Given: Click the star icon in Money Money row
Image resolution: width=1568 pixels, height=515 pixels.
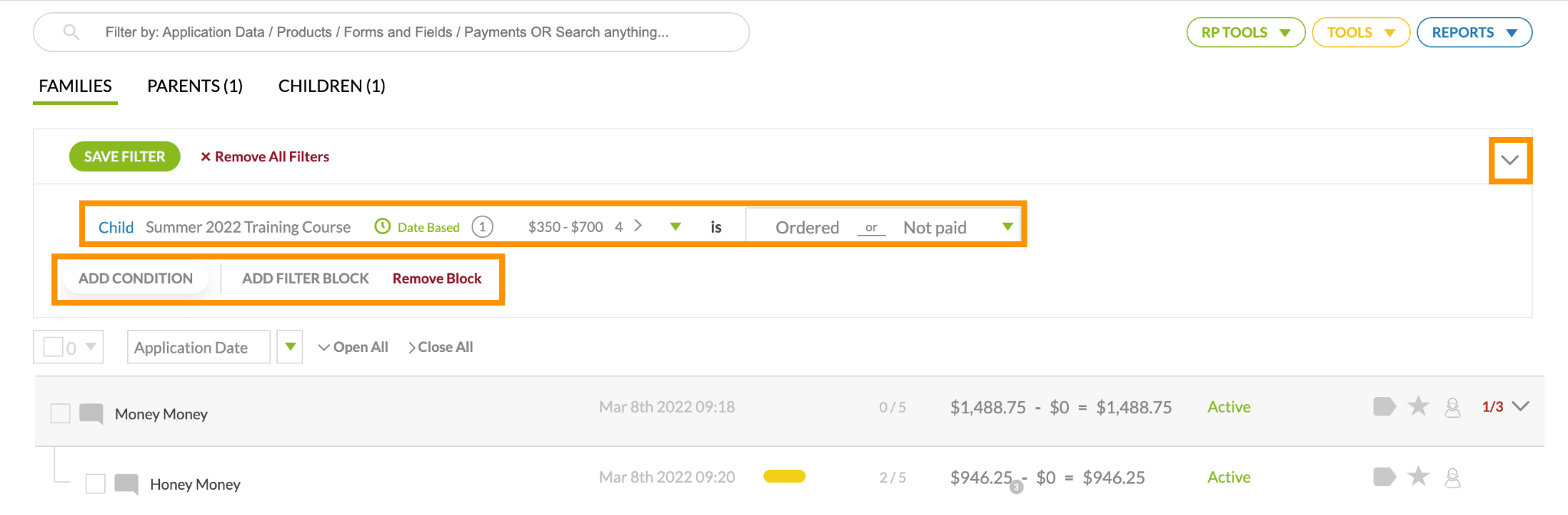Looking at the screenshot, I should (x=1418, y=406).
